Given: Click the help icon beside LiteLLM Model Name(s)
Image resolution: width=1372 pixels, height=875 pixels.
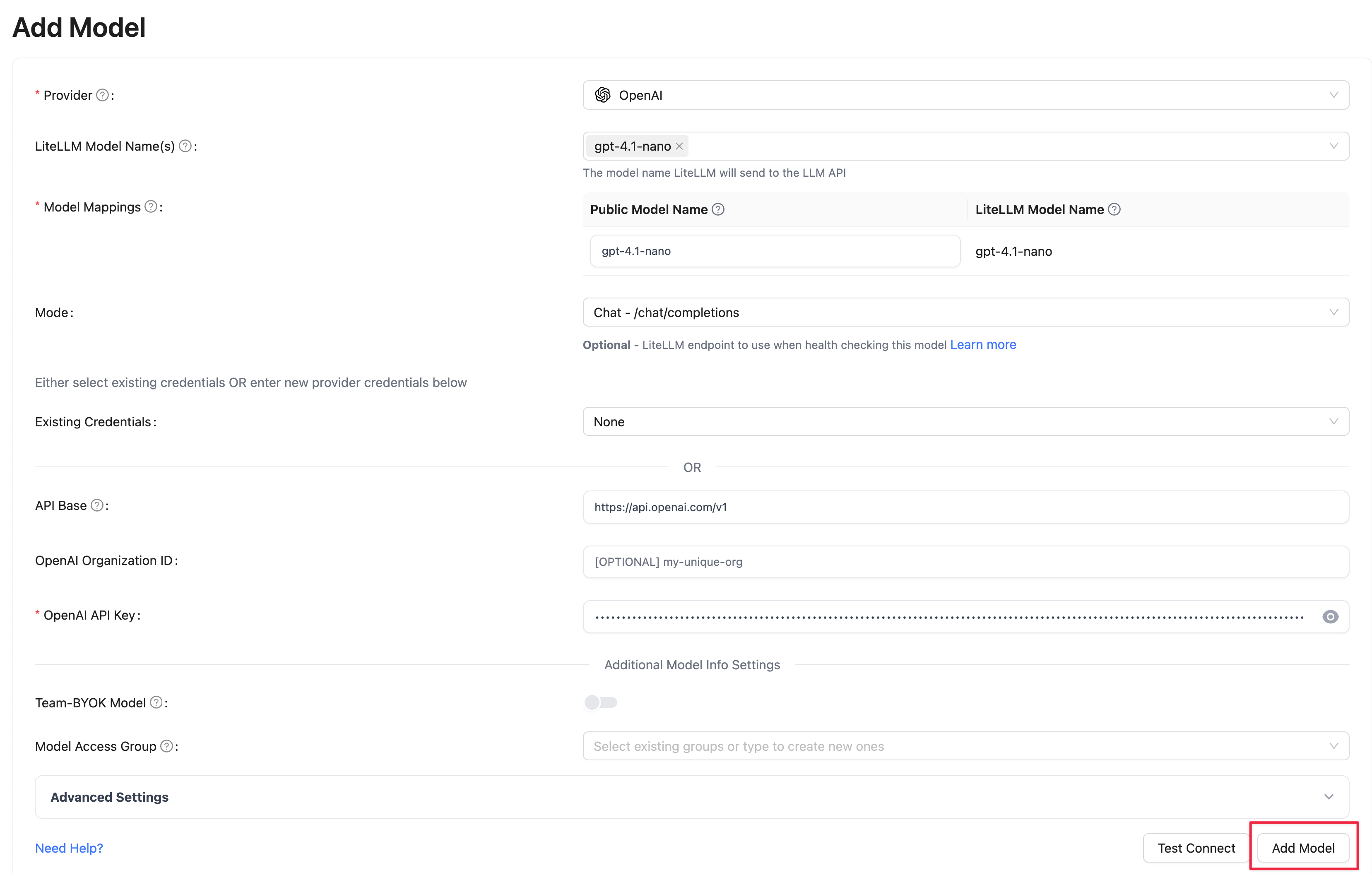Looking at the screenshot, I should tap(185, 147).
